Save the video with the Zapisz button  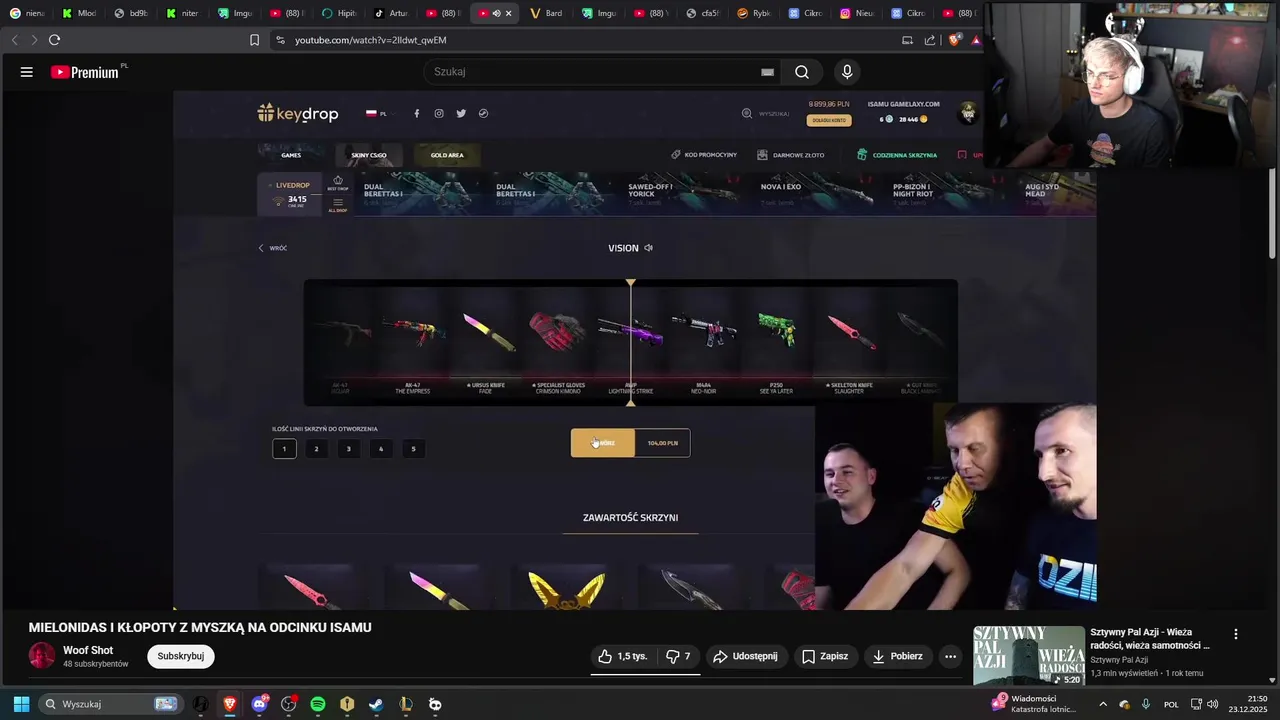click(x=825, y=656)
